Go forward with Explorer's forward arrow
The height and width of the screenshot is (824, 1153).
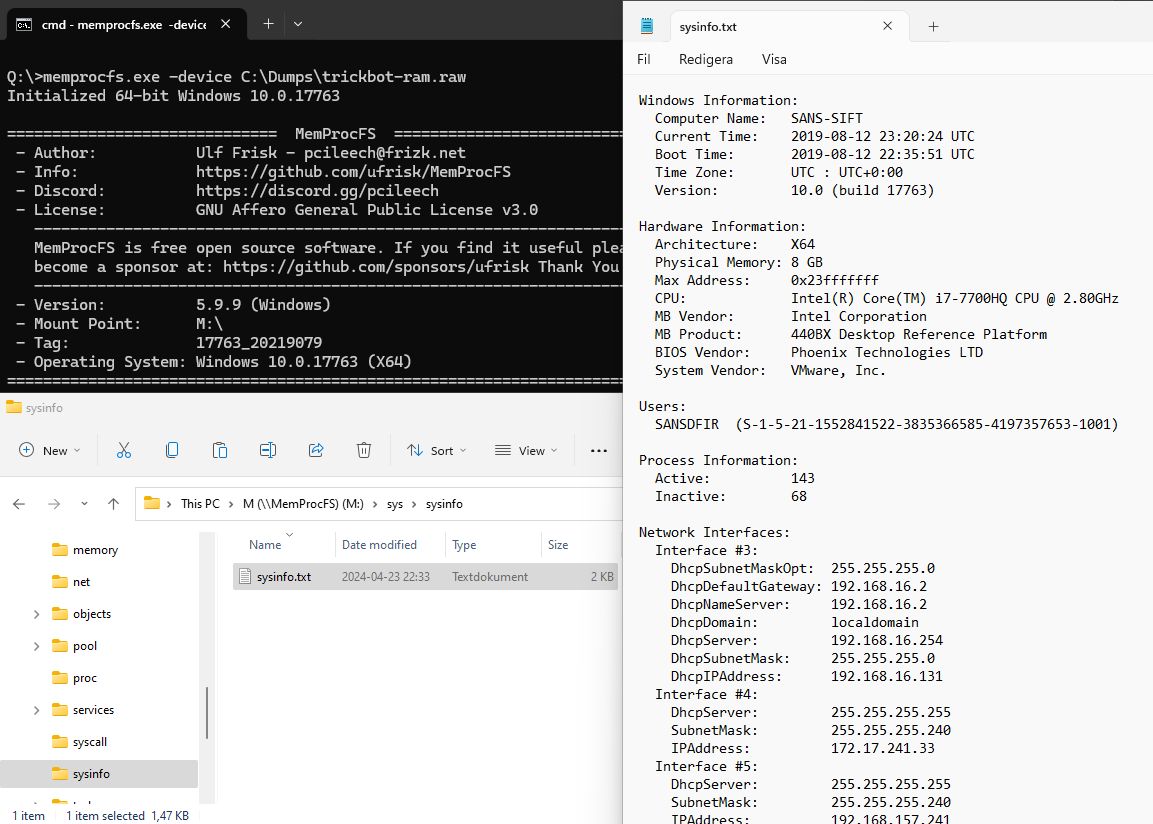coord(54,504)
